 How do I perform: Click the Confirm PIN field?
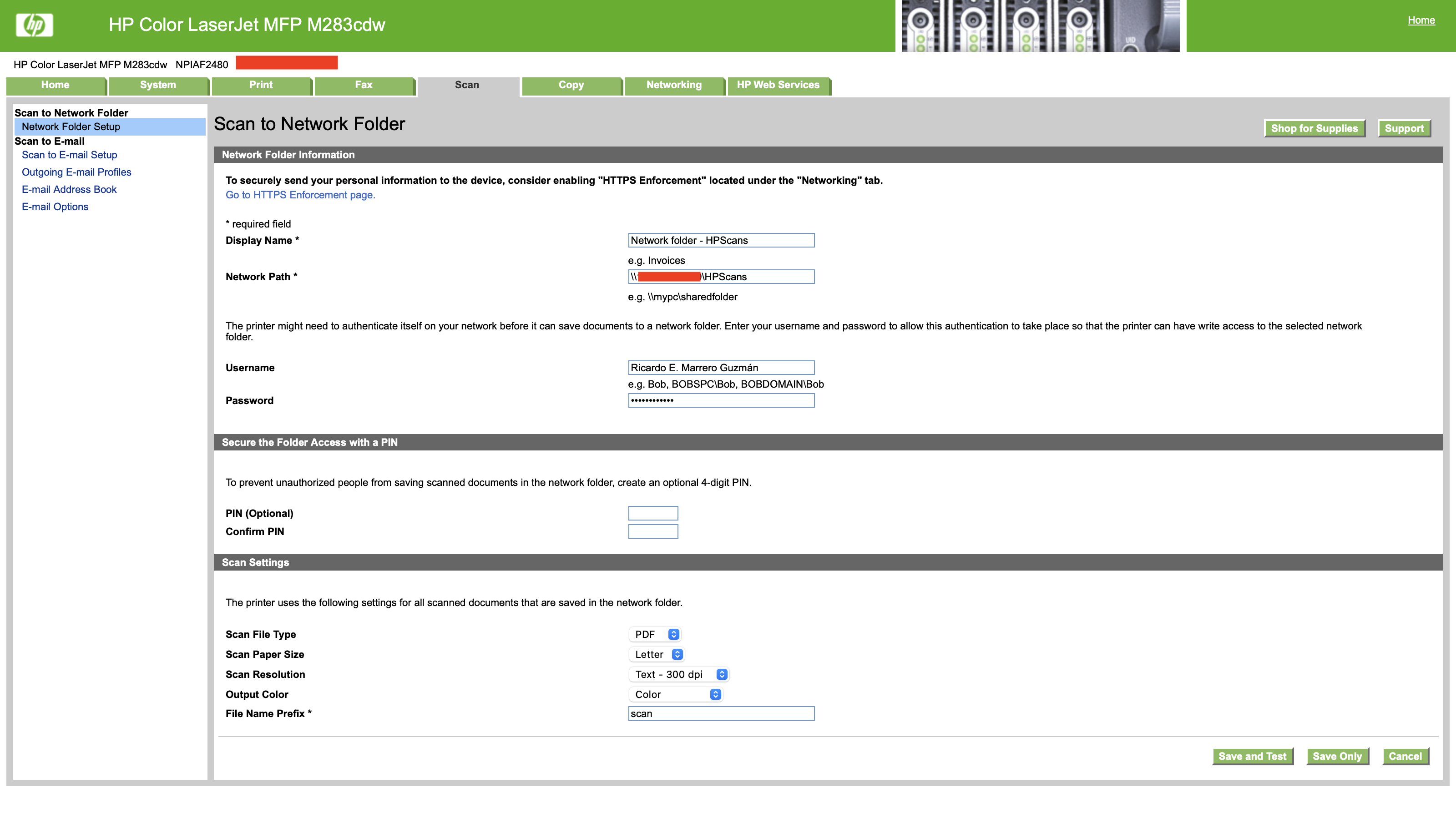tap(653, 532)
